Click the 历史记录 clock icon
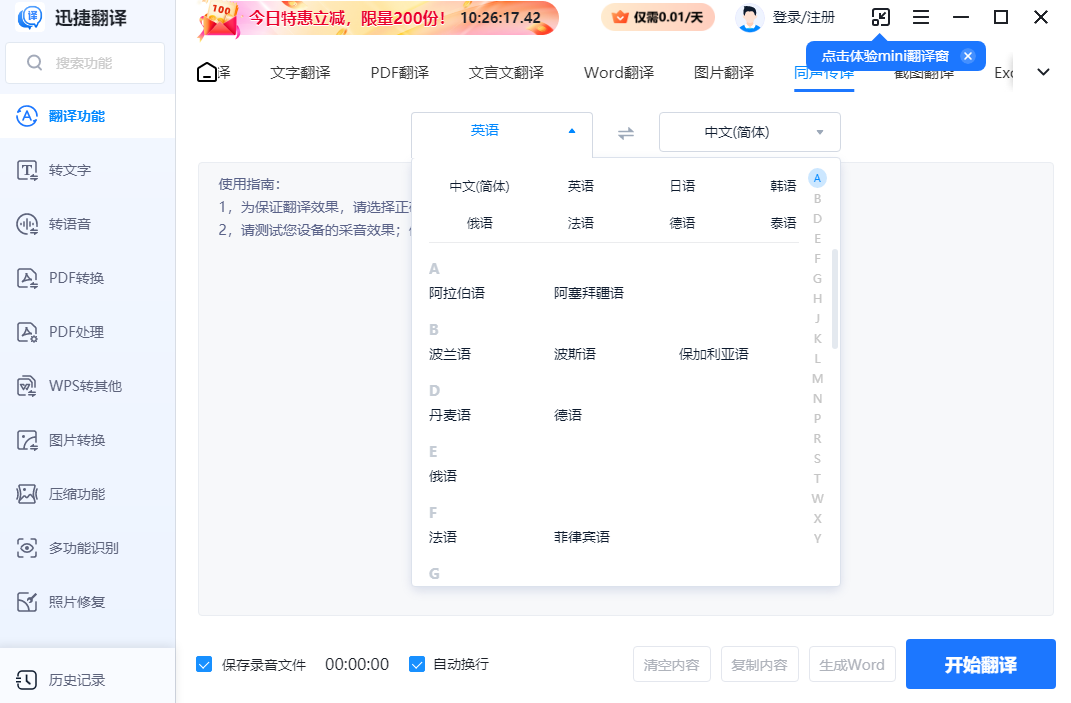The height and width of the screenshot is (703, 1071). 28,680
